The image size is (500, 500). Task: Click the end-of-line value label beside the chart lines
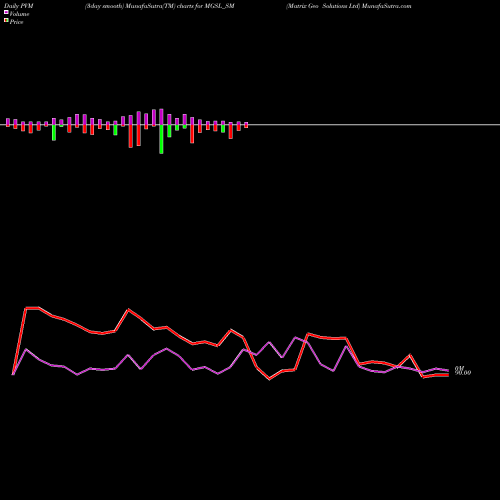coord(463,371)
